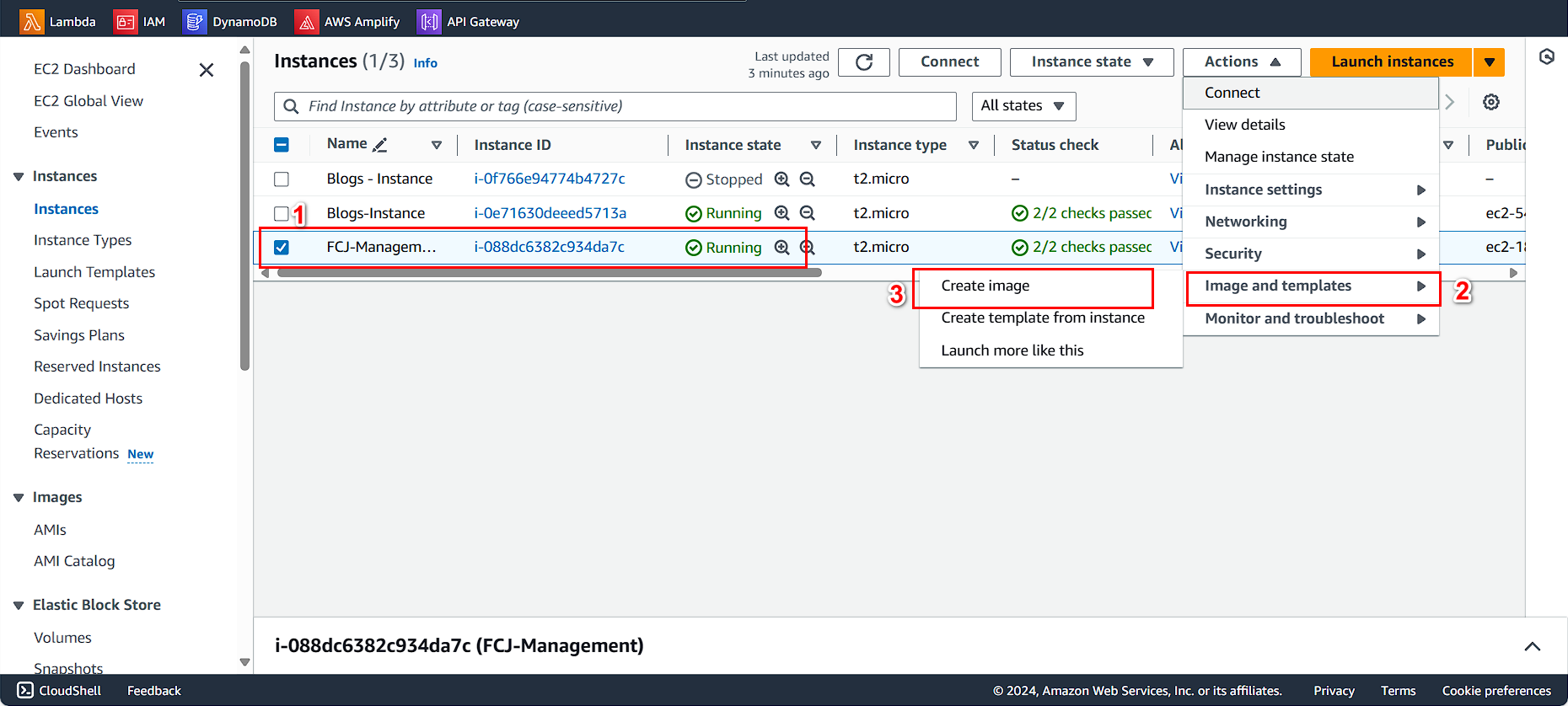Open the Info link beside Instances
1568x706 pixels.
(x=425, y=63)
